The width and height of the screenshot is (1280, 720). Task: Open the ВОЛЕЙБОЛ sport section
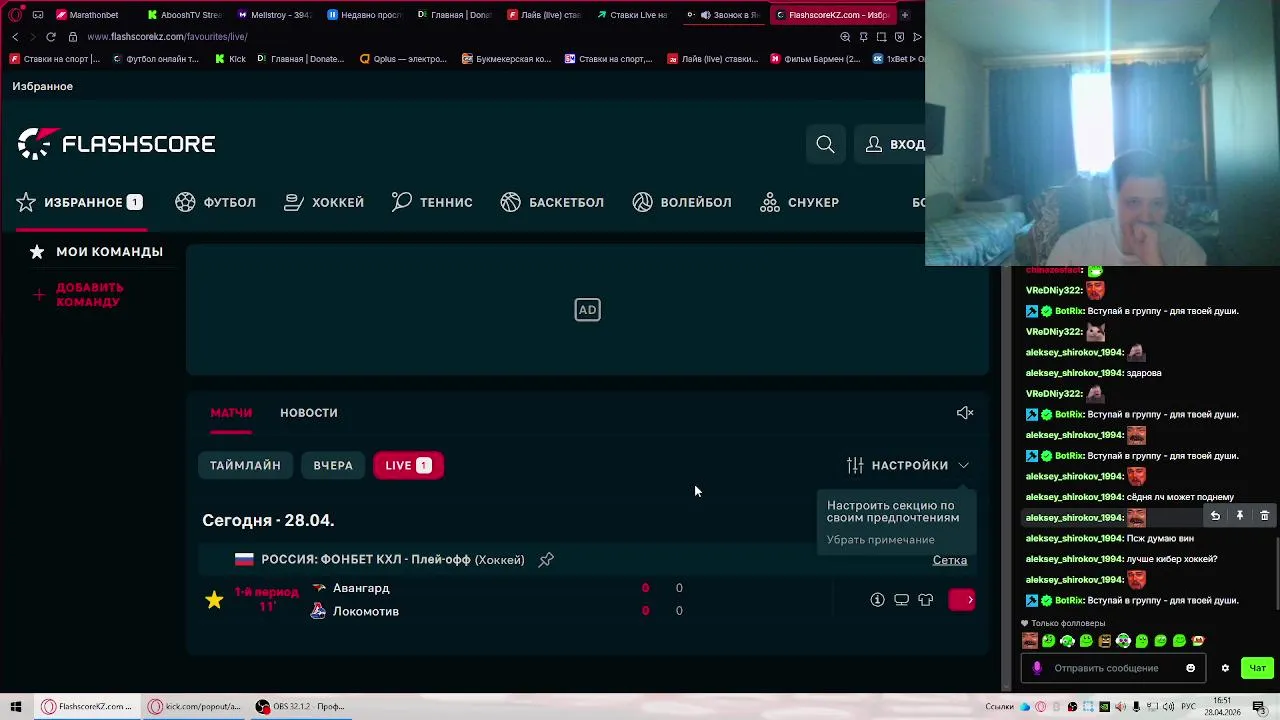[x=682, y=202]
